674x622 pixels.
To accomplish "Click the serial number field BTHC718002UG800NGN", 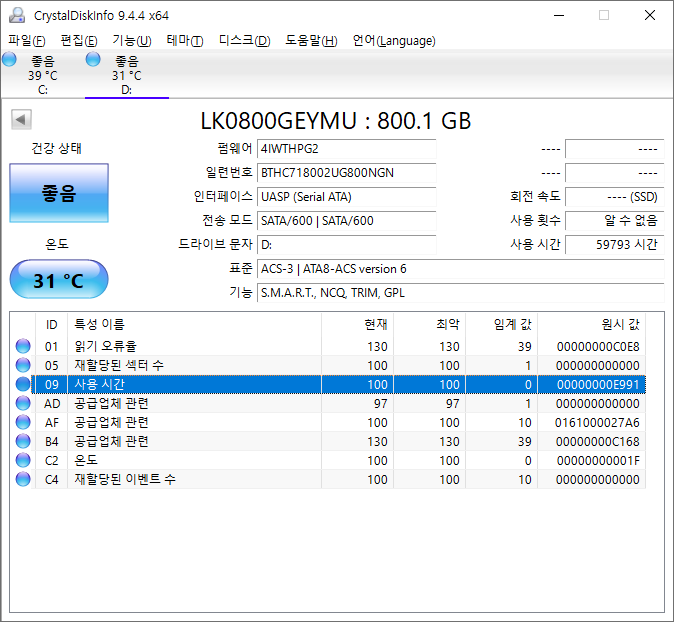I will click(346, 173).
